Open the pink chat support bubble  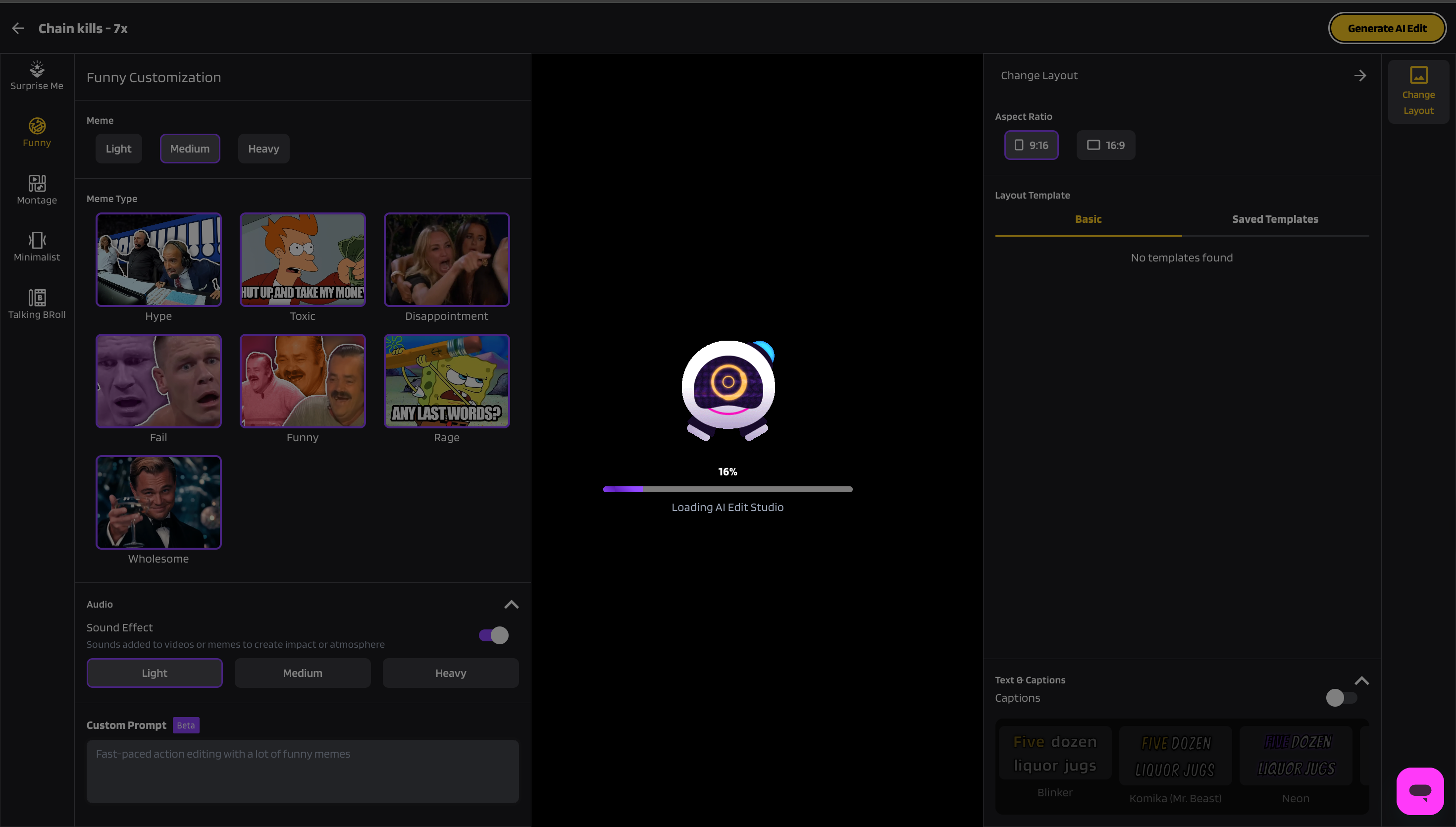coord(1420,791)
